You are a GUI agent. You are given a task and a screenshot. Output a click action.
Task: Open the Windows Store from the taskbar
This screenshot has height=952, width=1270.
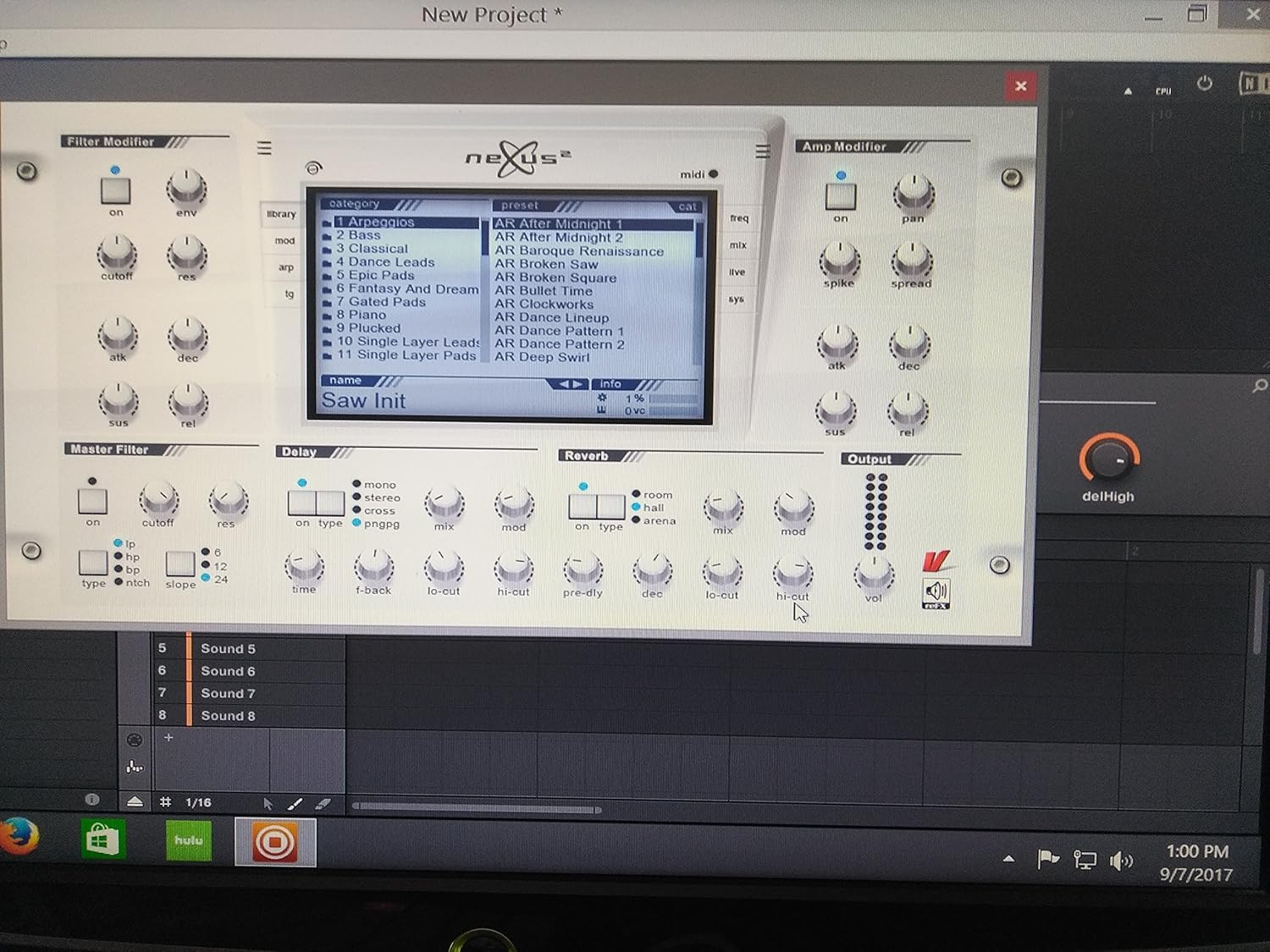[x=103, y=841]
